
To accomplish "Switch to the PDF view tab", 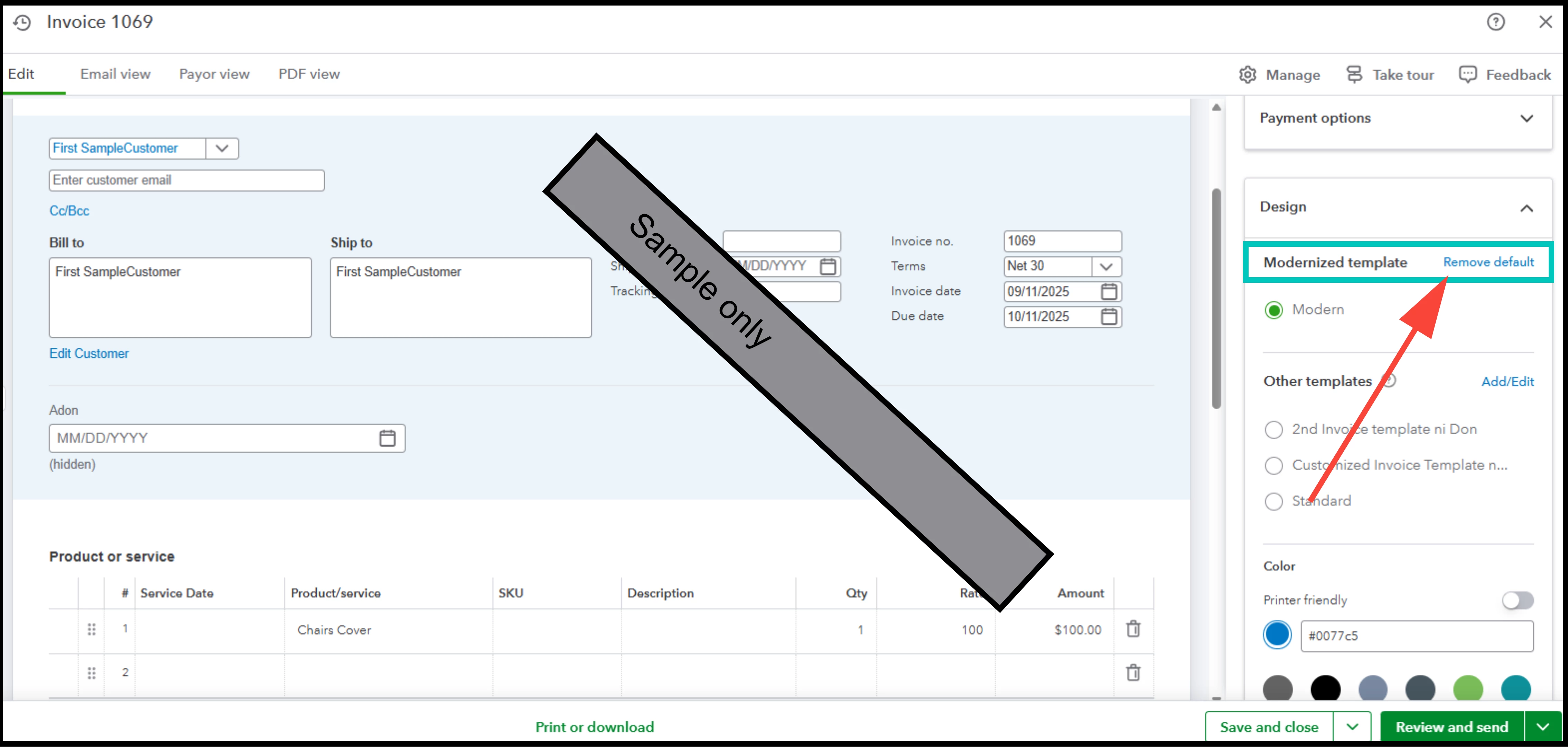I will click(309, 74).
